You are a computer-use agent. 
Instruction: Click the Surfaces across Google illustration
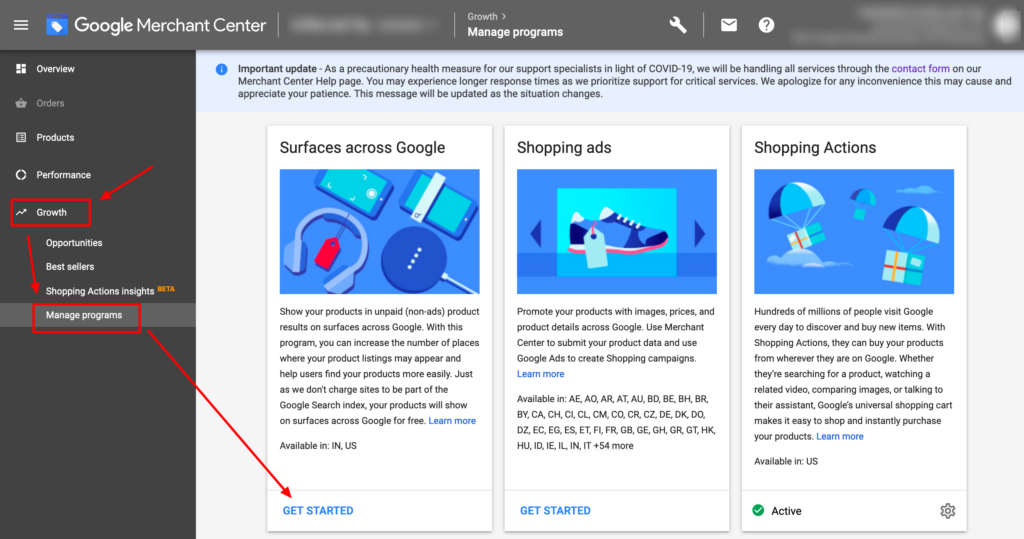click(x=379, y=231)
